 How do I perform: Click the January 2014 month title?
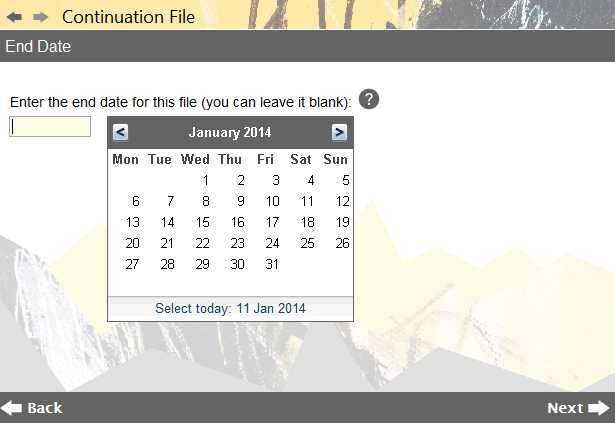230,132
